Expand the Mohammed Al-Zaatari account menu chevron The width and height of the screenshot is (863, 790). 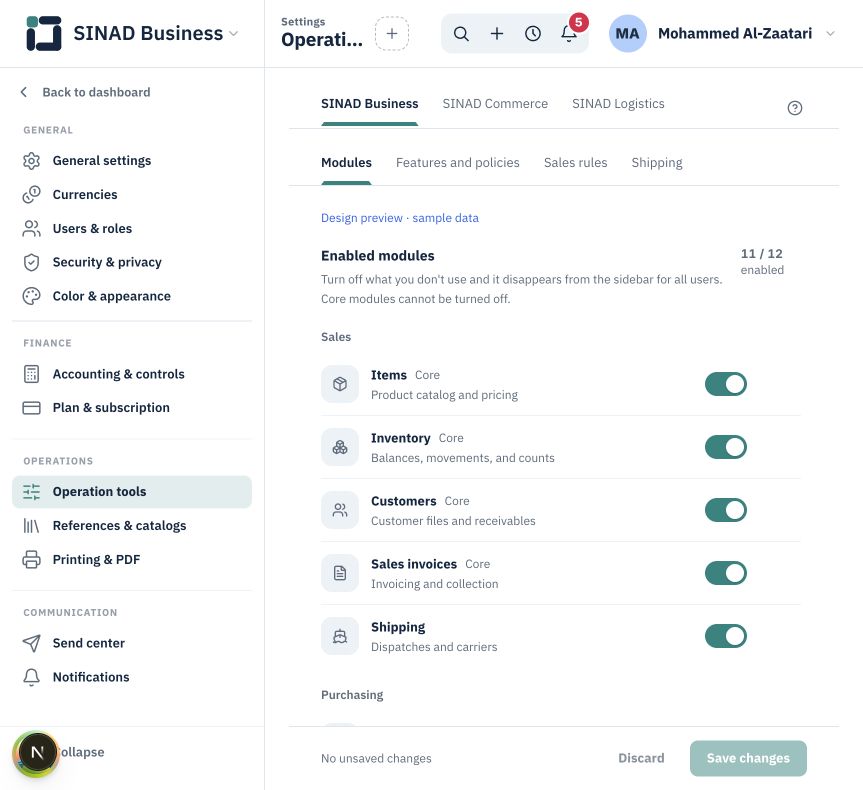pos(831,34)
